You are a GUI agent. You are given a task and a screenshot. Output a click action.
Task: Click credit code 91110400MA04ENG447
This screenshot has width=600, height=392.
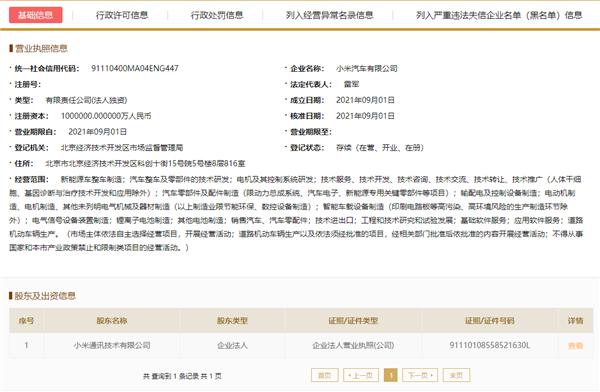tap(135, 69)
